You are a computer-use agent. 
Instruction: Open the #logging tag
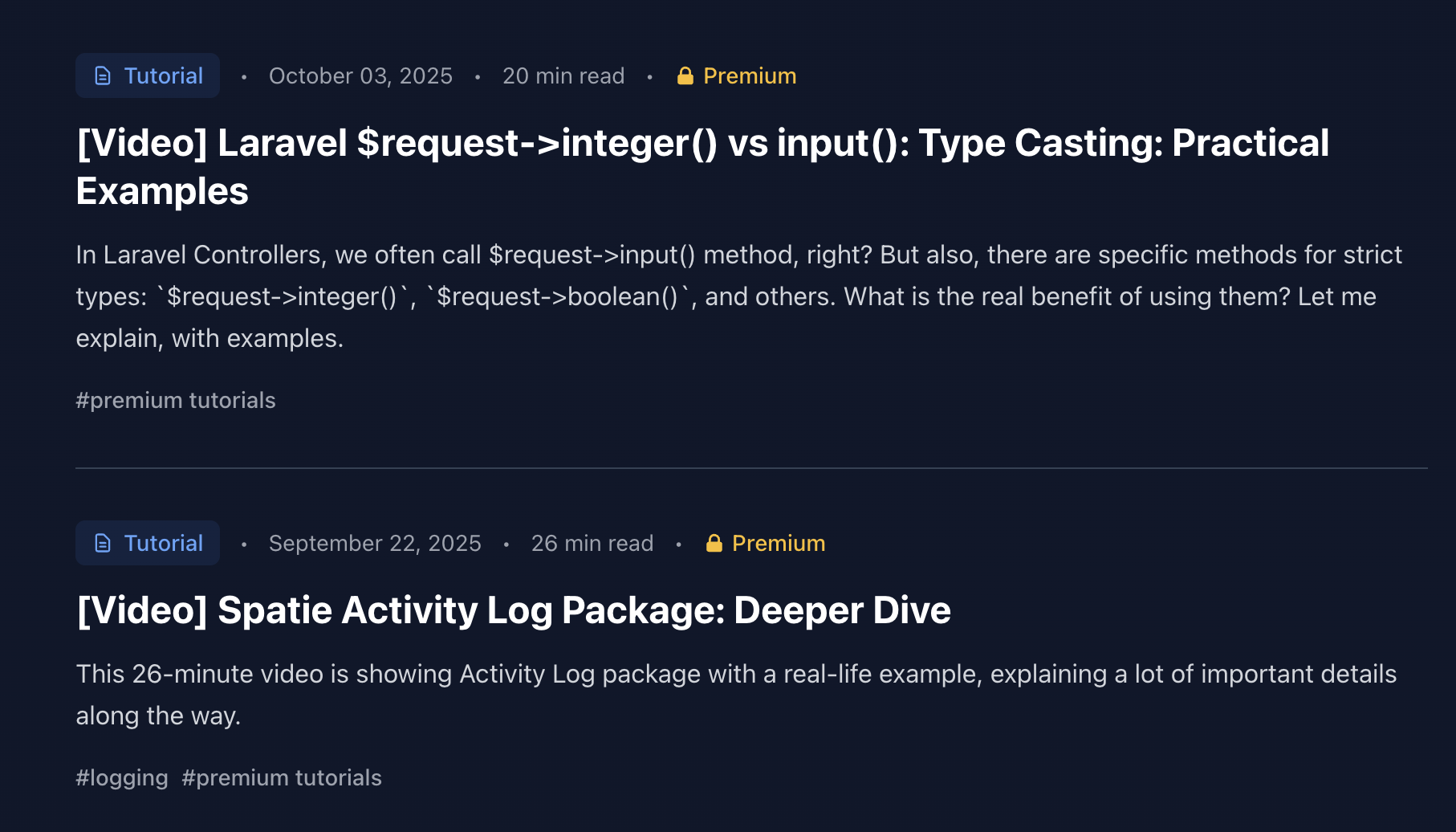tap(122, 778)
